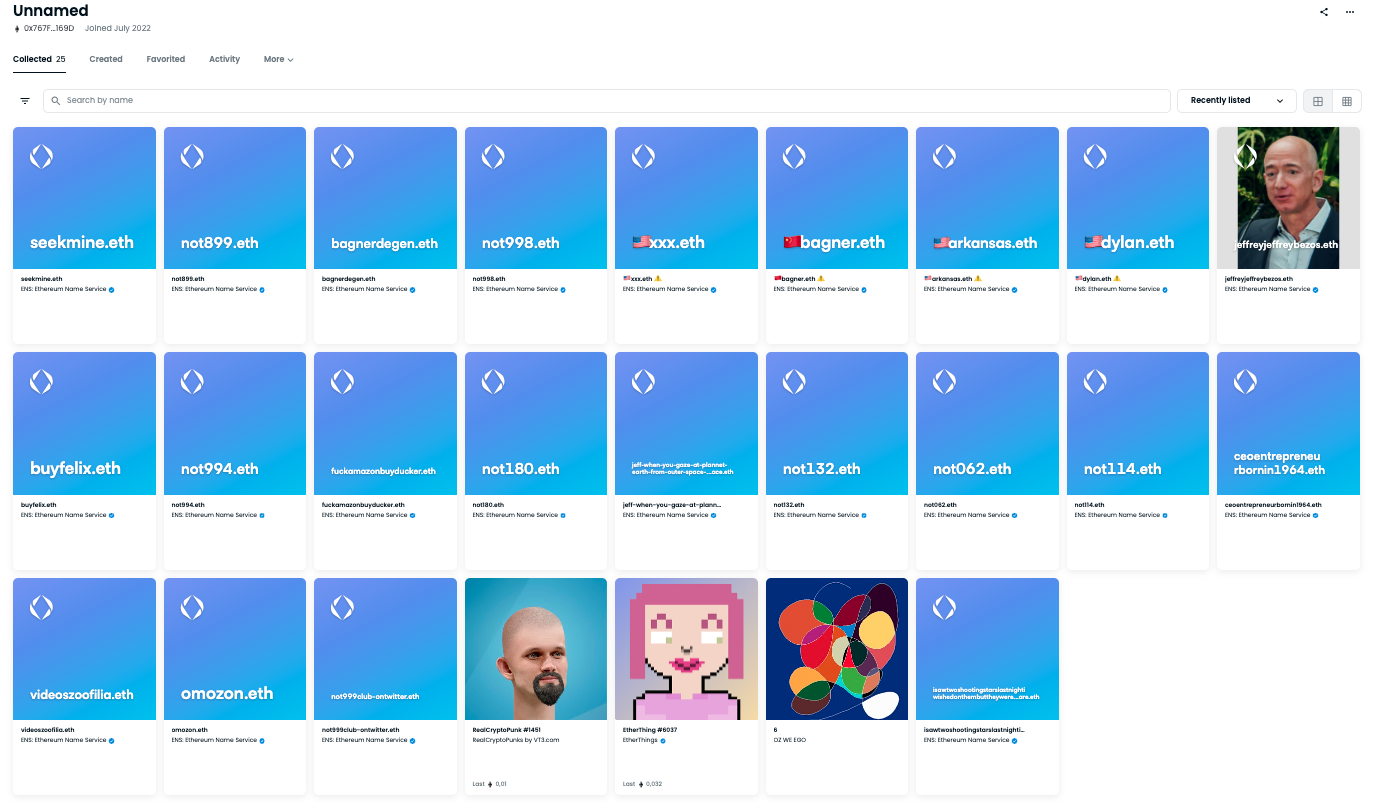Open the share profile icon

click(1324, 12)
